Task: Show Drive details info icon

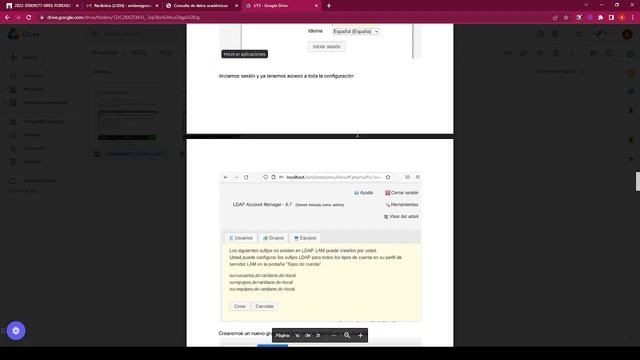Action: pyautogui.click(x=609, y=53)
